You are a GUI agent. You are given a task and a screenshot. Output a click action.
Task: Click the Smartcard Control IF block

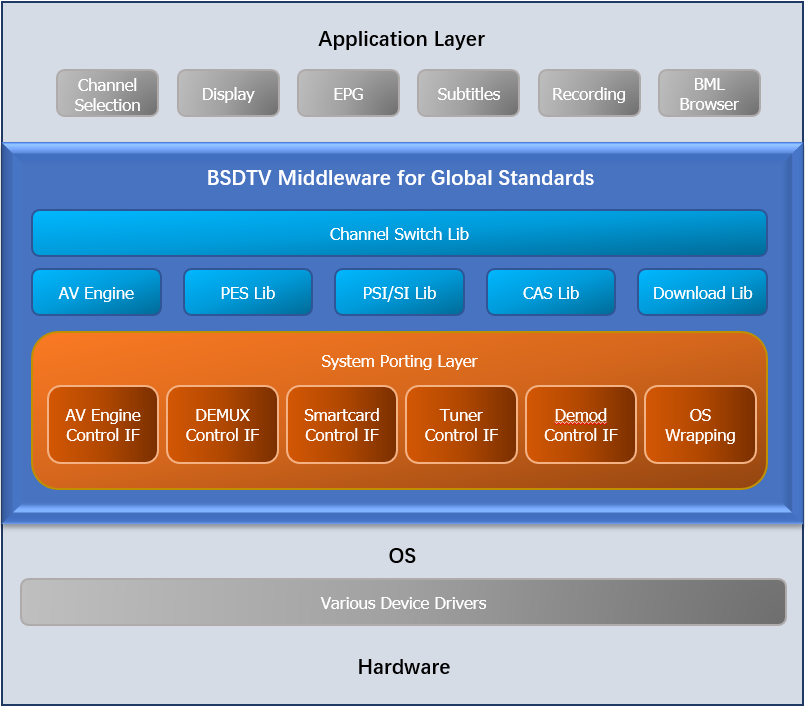(x=342, y=425)
